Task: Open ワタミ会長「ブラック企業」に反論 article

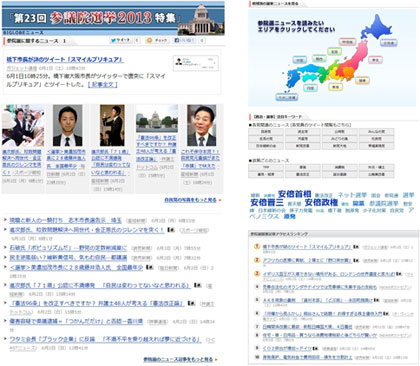Action: point(105,339)
